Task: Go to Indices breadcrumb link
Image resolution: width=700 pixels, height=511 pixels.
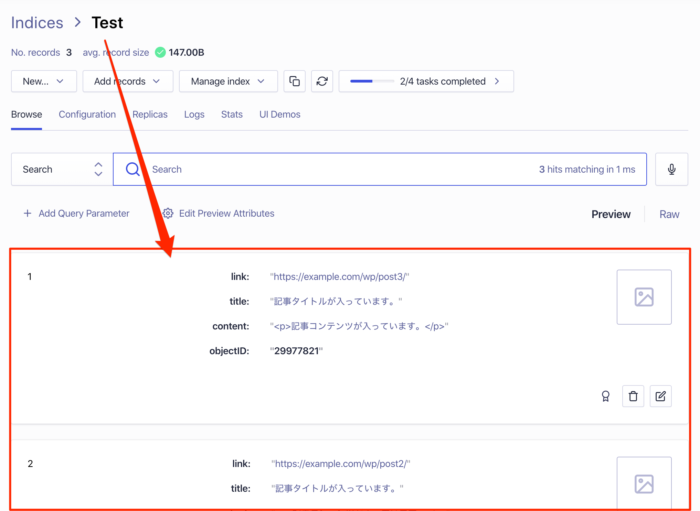Action: pos(37,22)
